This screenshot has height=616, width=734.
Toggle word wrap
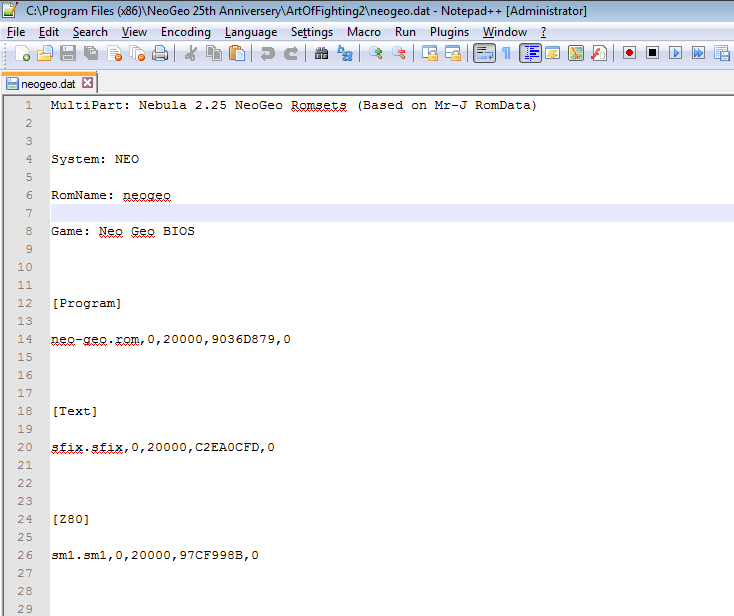(484, 53)
